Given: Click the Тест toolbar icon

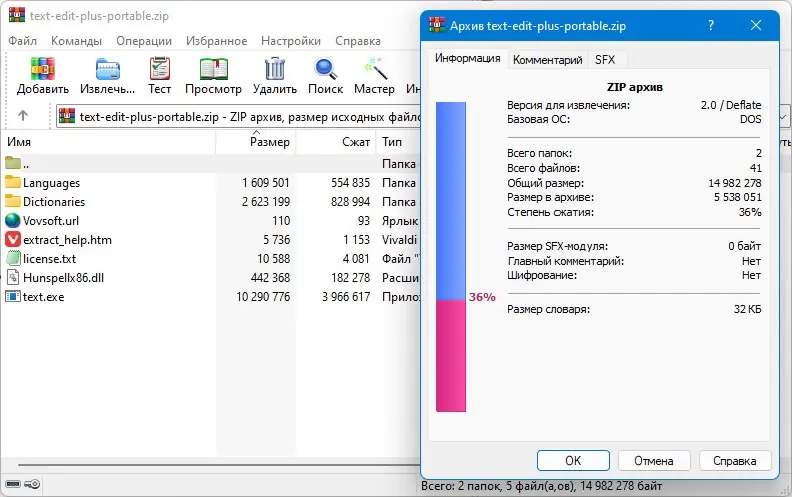Looking at the screenshot, I should pyautogui.click(x=160, y=69).
